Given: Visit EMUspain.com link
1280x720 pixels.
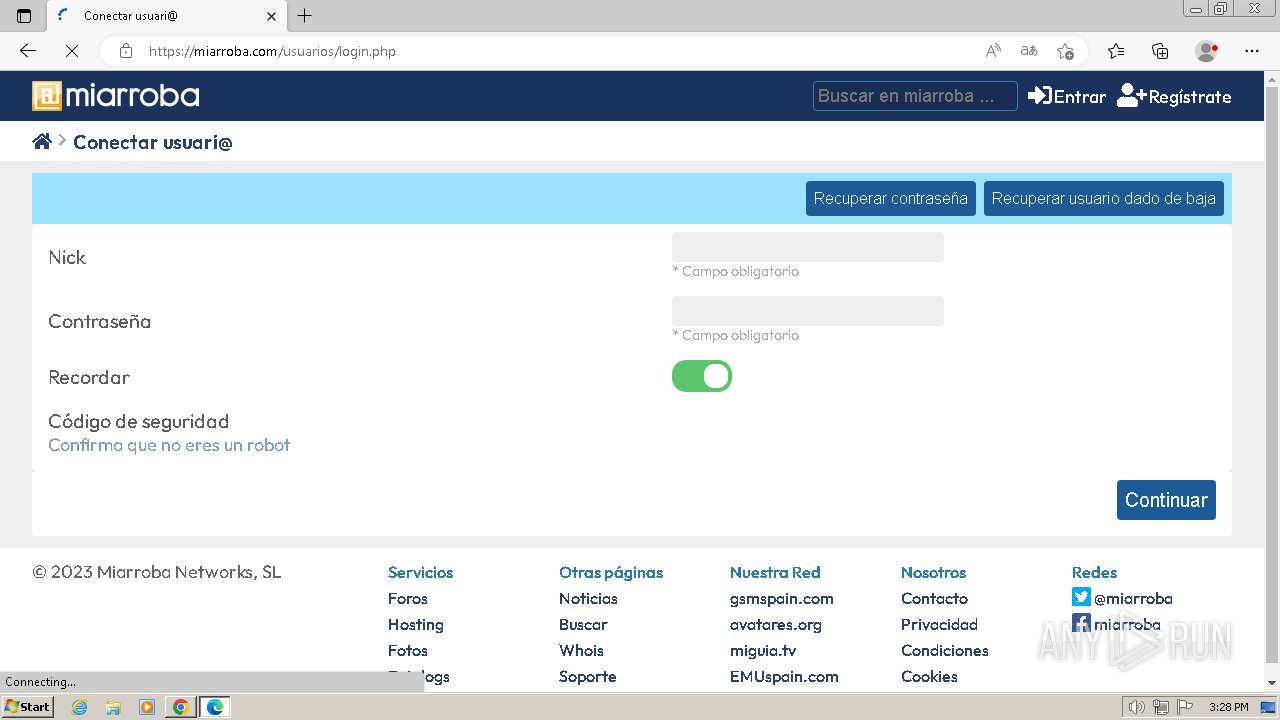Looking at the screenshot, I should [784, 676].
